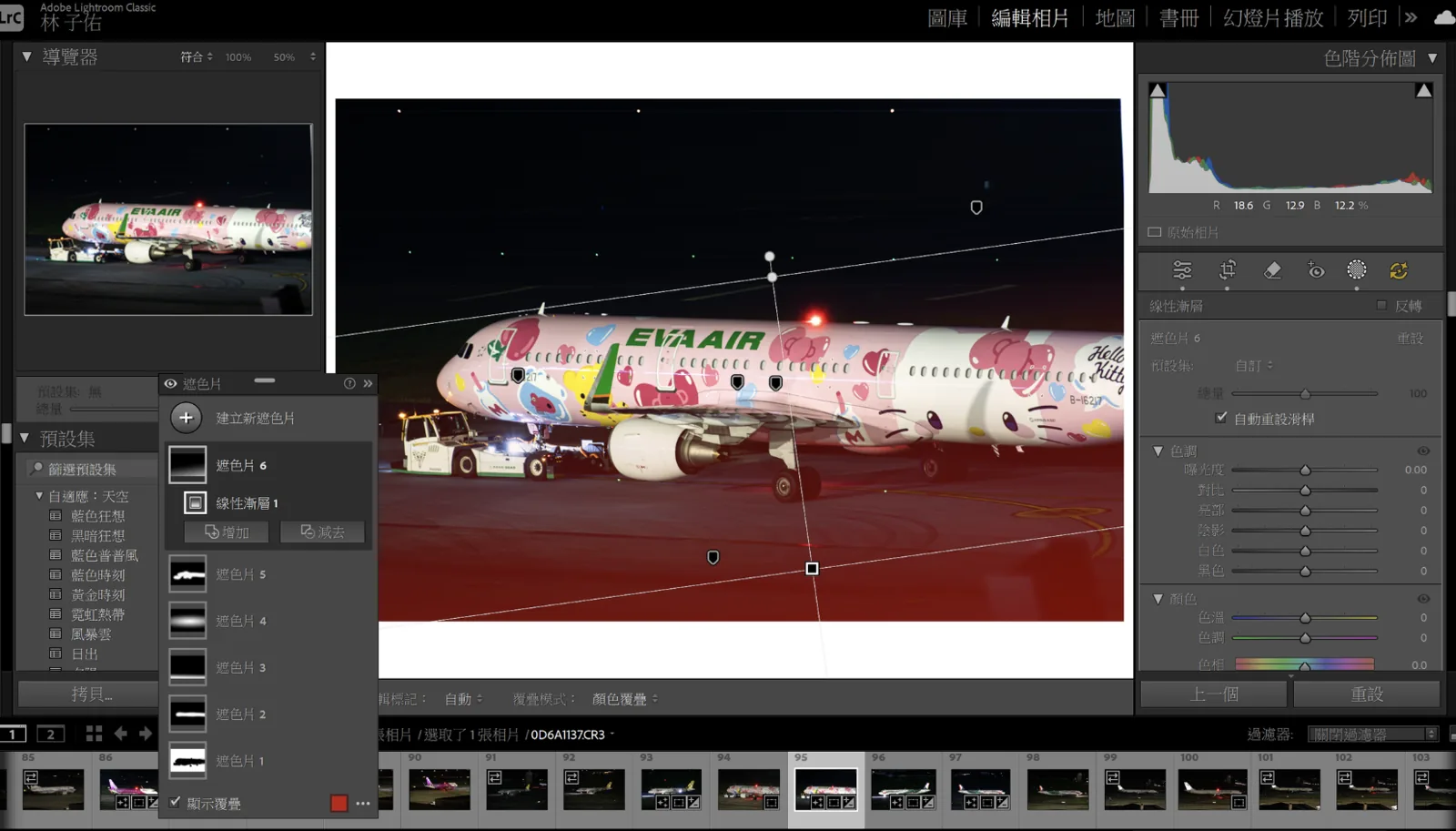This screenshot has width=1456, height=831.
Task: Open the cloud sync status icon
Action: coord(1444,17)
